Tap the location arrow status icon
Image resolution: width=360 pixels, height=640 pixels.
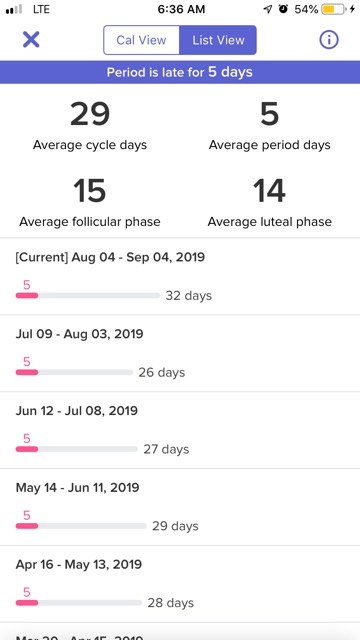pyautogui.click(x=268, y=9)
